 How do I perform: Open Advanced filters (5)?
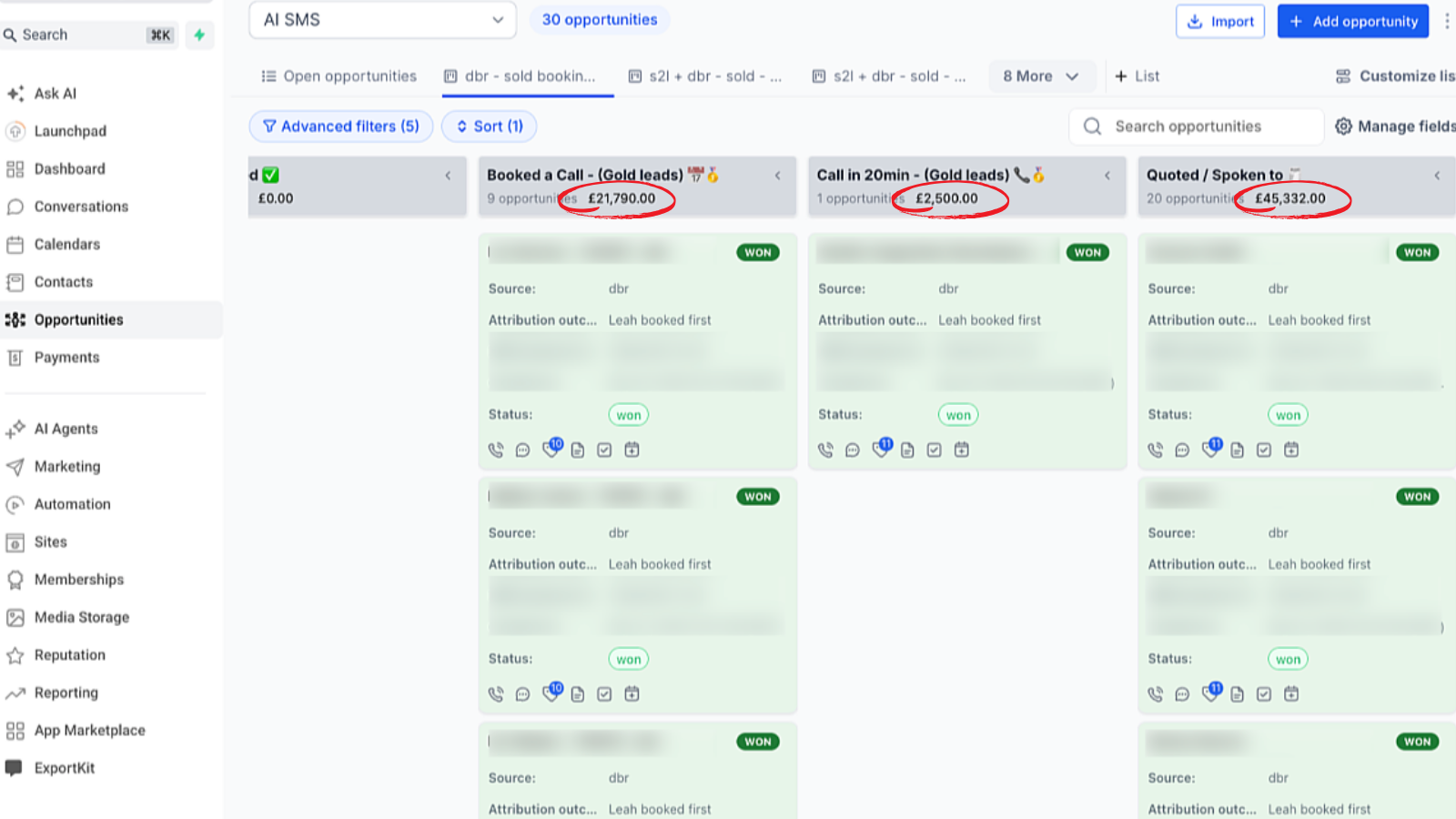click(x=341, y=126)
